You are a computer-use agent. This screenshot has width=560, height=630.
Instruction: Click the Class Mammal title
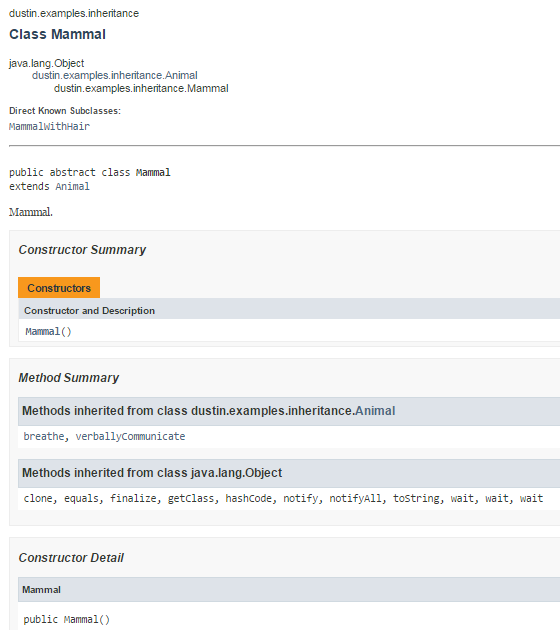click(57, 35)
